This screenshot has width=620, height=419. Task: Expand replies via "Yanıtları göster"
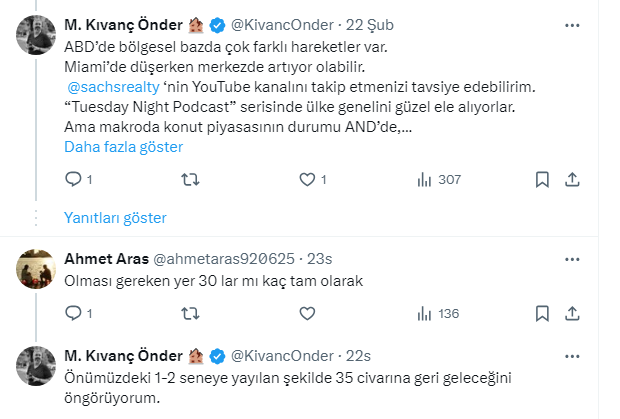click(115, 217)
